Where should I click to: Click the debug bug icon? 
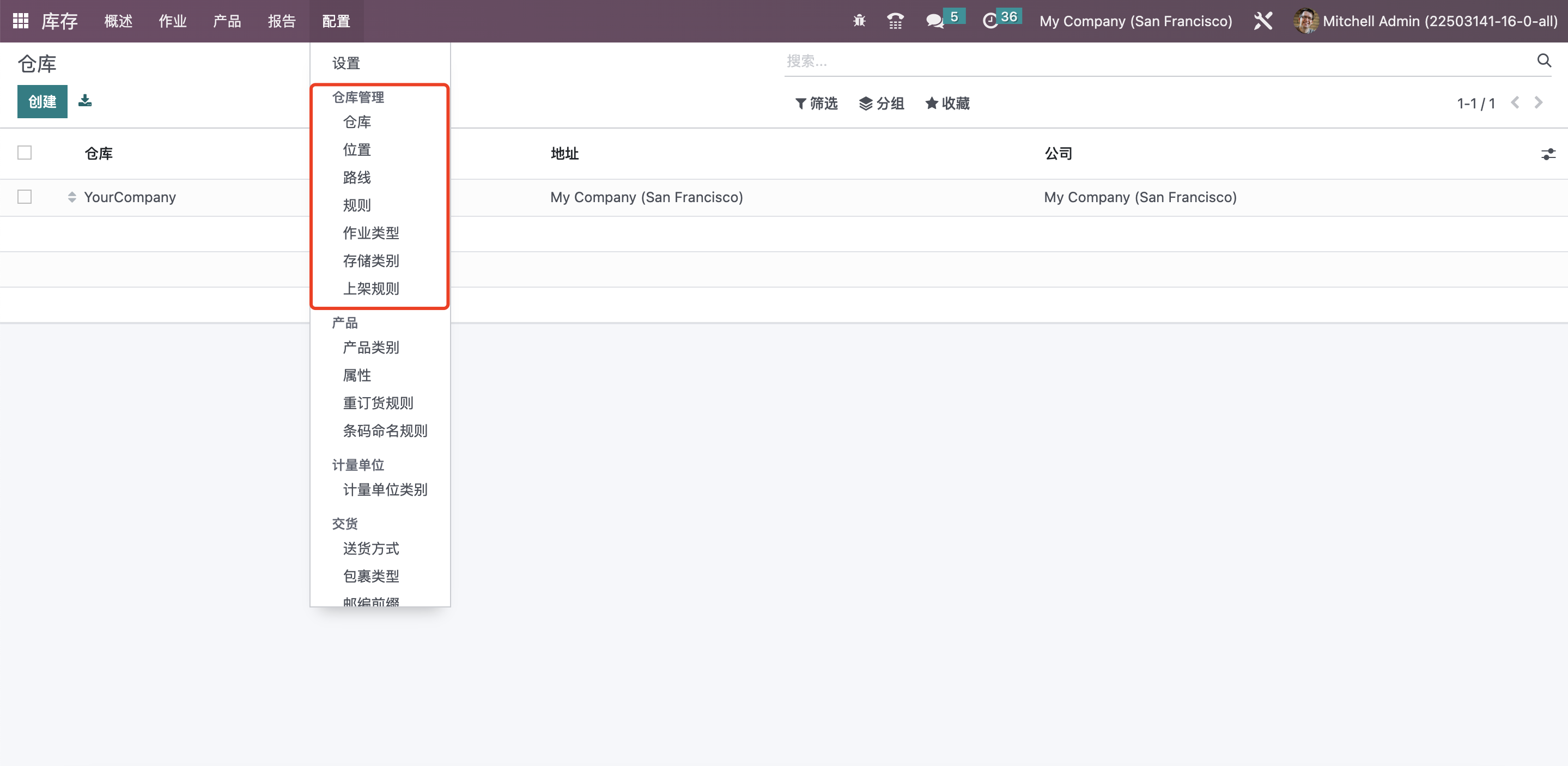pos(859,21)
